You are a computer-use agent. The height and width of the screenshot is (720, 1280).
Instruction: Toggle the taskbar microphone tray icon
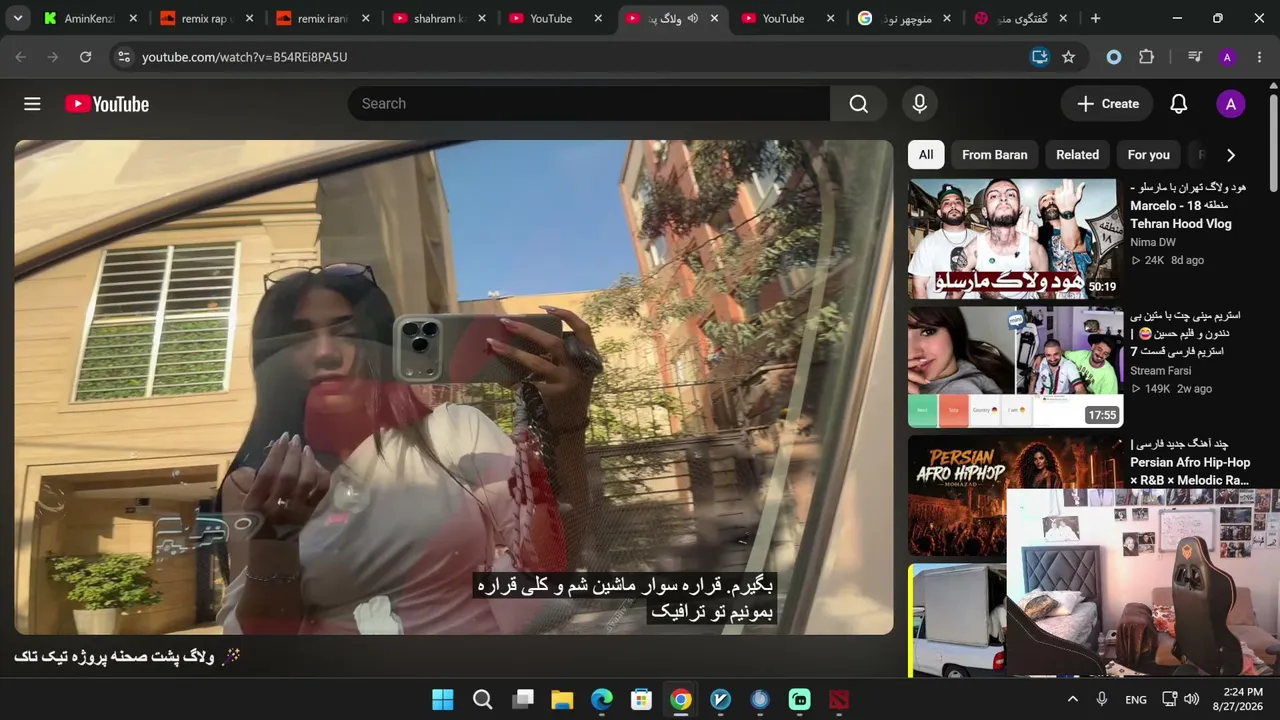[1102, 699]
